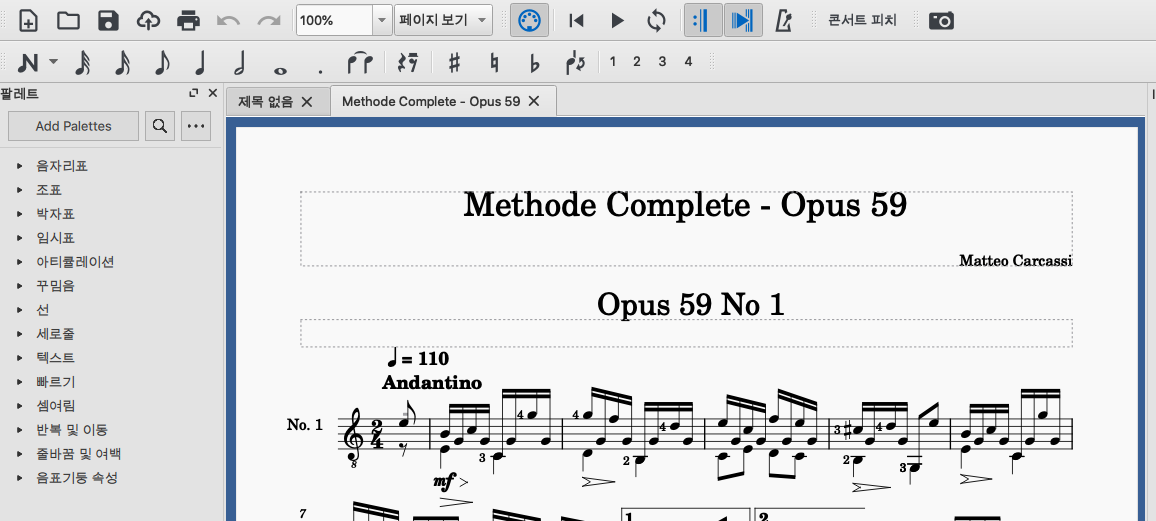Open zoom level dropdown arrow
This screenshot has width=1156, height=521.
pyautogui.click(x=382, y=21)
